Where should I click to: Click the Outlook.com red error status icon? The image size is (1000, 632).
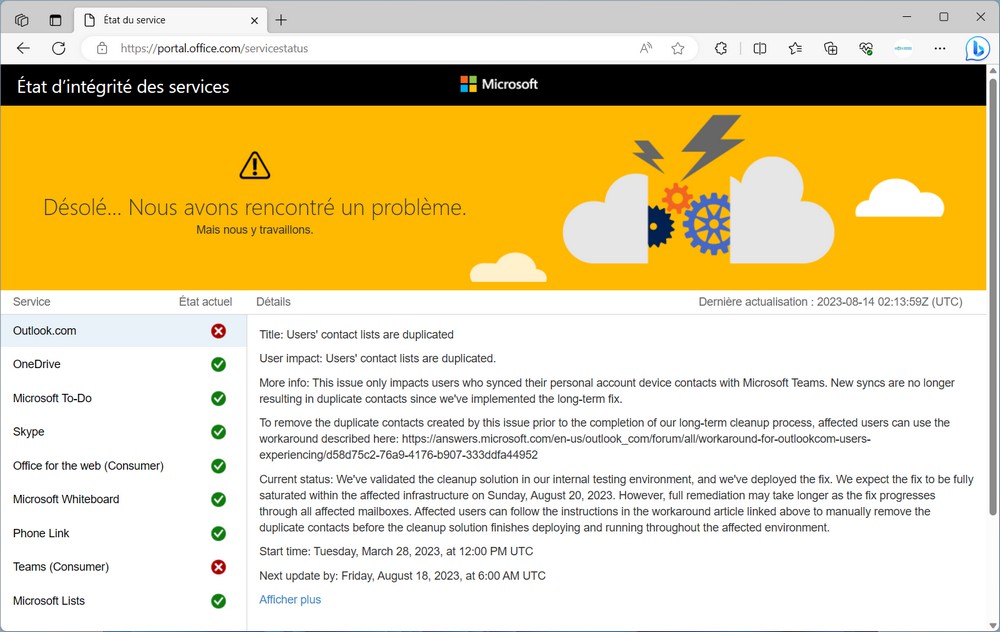(x=218, y=330)
